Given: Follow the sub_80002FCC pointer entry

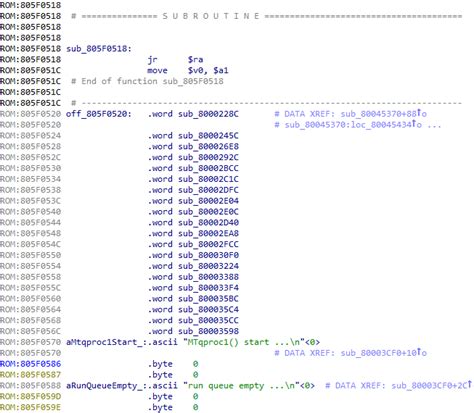Looking at the screenshot, I should click(x=208, y=244).
